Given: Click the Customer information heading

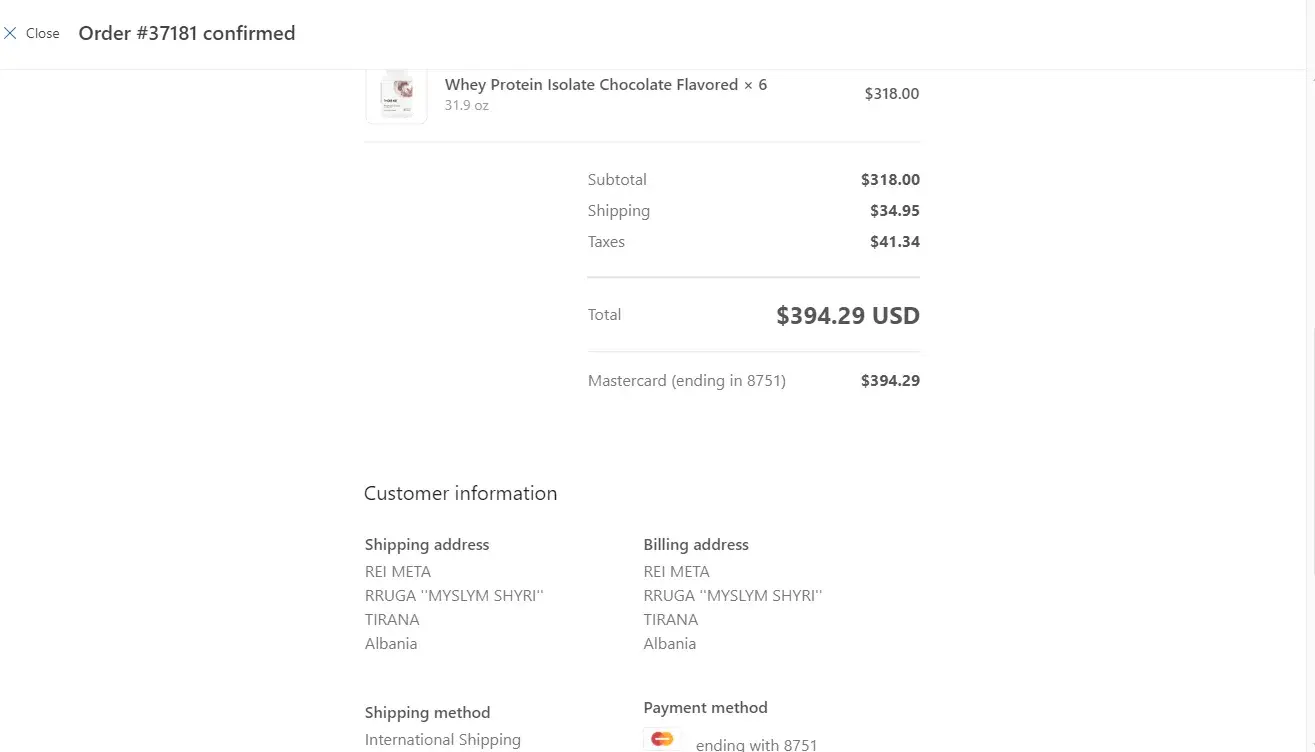Looking at the screenshot, I should tap(460, 493).
